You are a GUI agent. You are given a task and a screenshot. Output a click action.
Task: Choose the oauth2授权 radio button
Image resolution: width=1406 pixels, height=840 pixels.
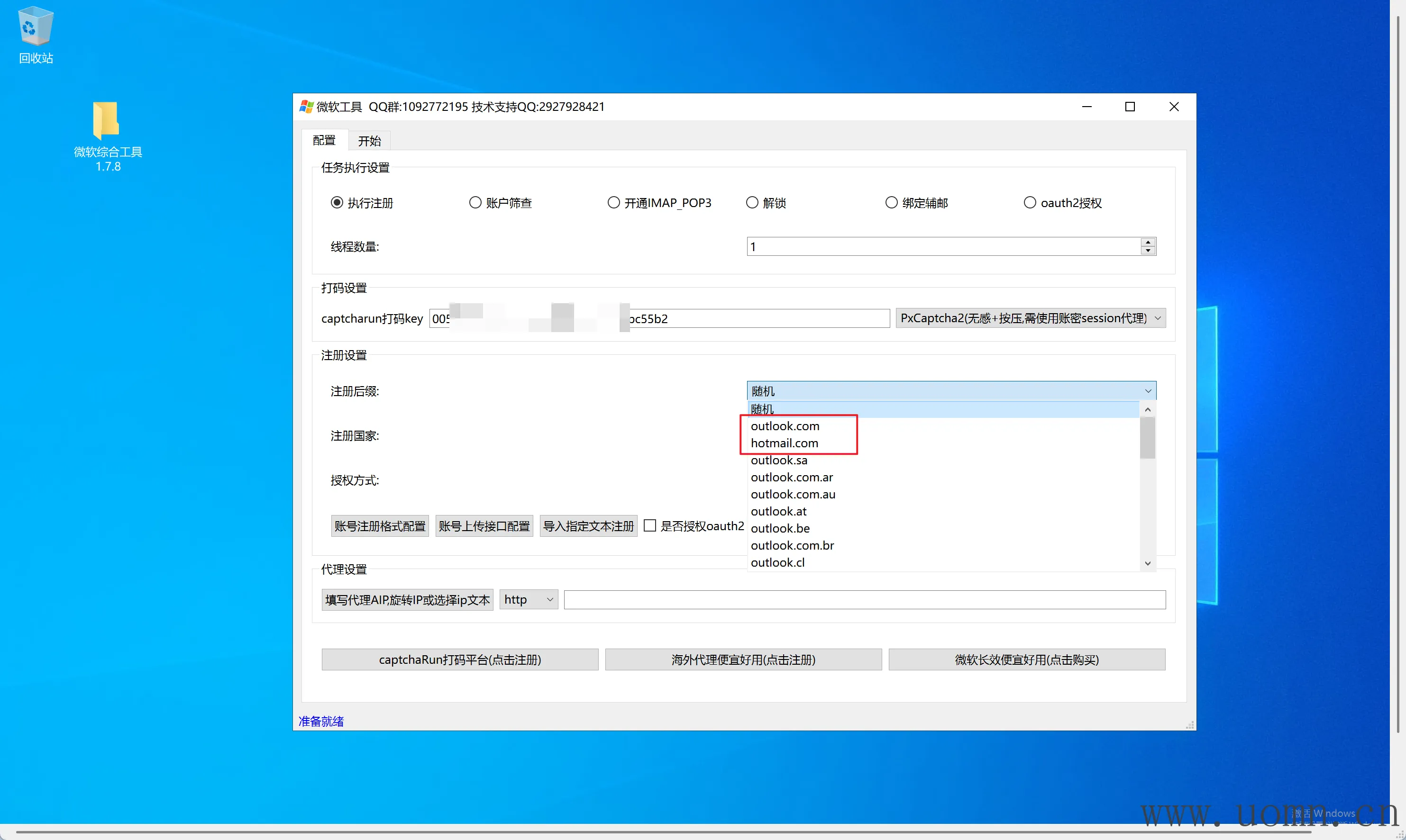(1030, 203)
